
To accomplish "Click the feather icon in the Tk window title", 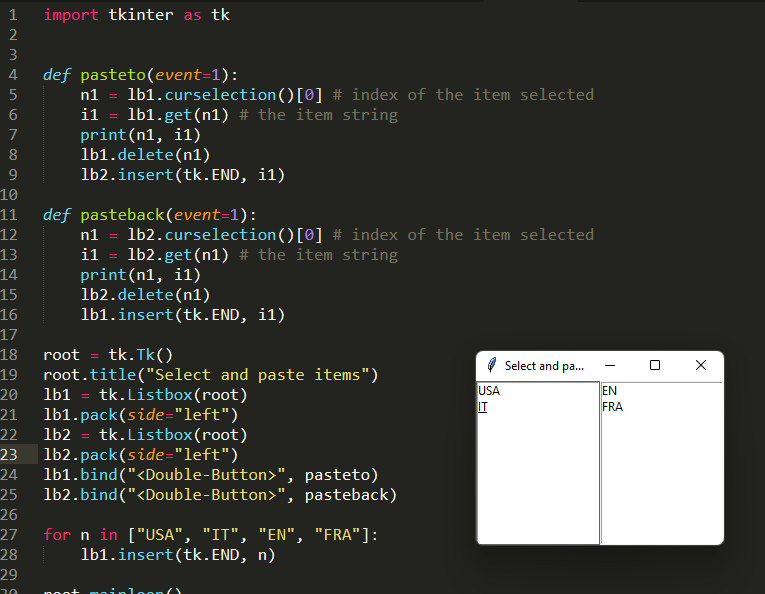I will pos(492,365).
